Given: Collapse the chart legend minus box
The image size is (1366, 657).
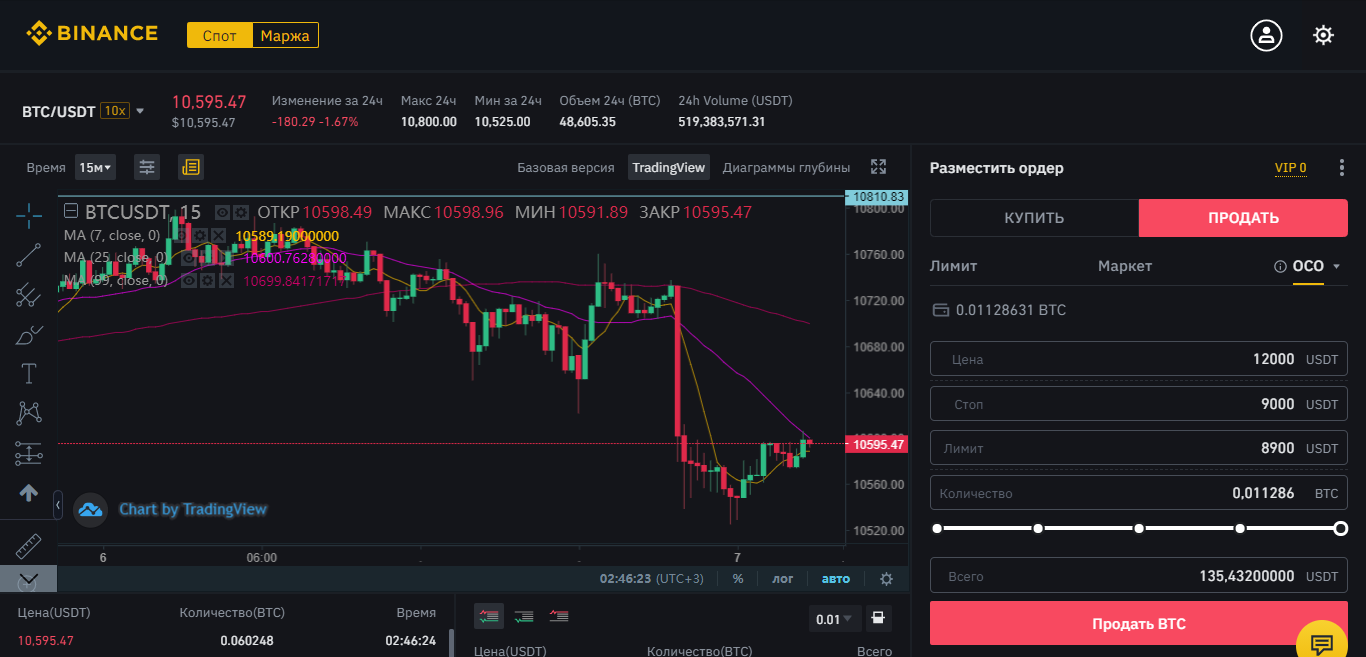Looking at the screenshot, I should 71,212.
